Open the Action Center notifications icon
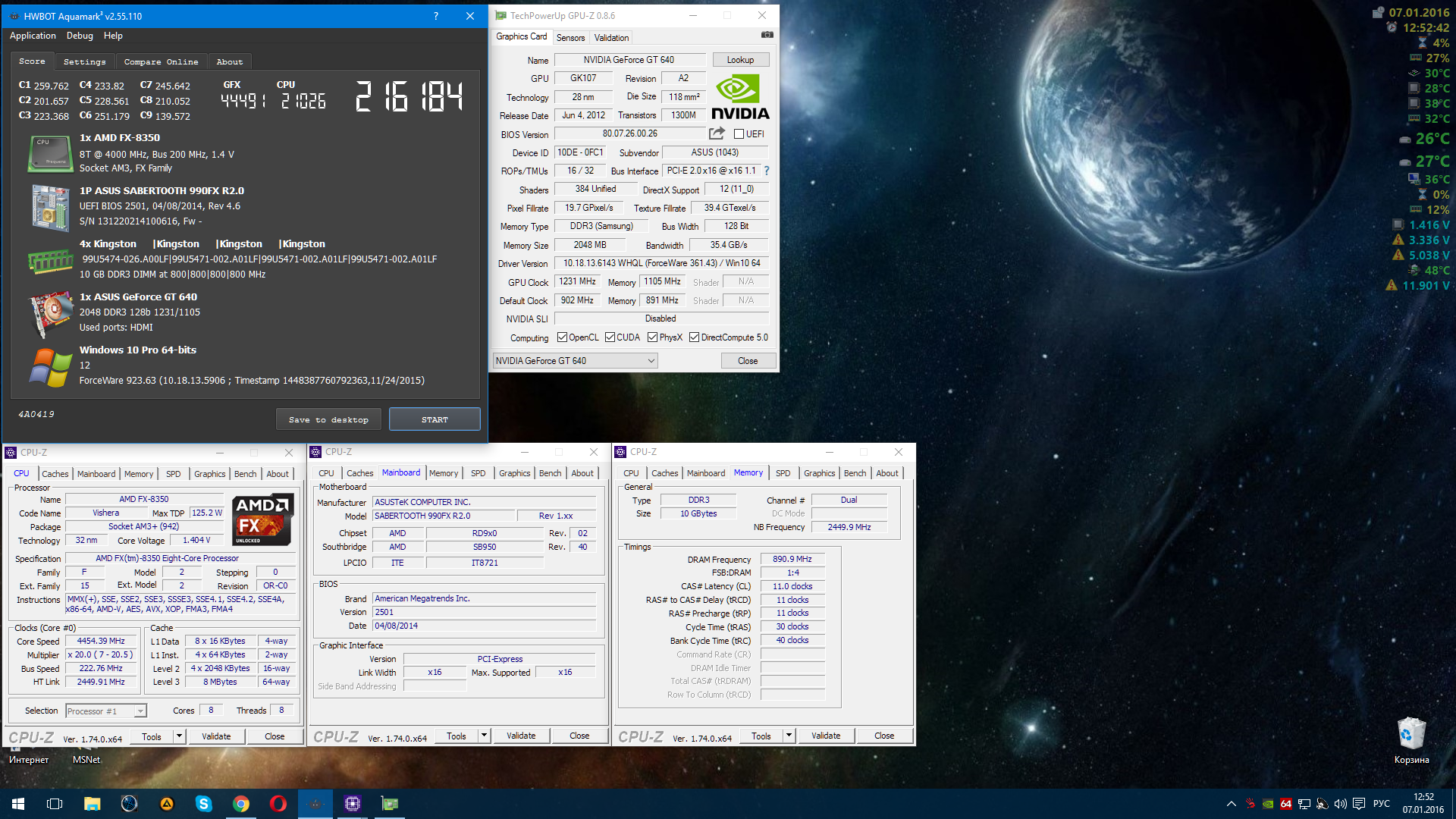 (1358, 804)
